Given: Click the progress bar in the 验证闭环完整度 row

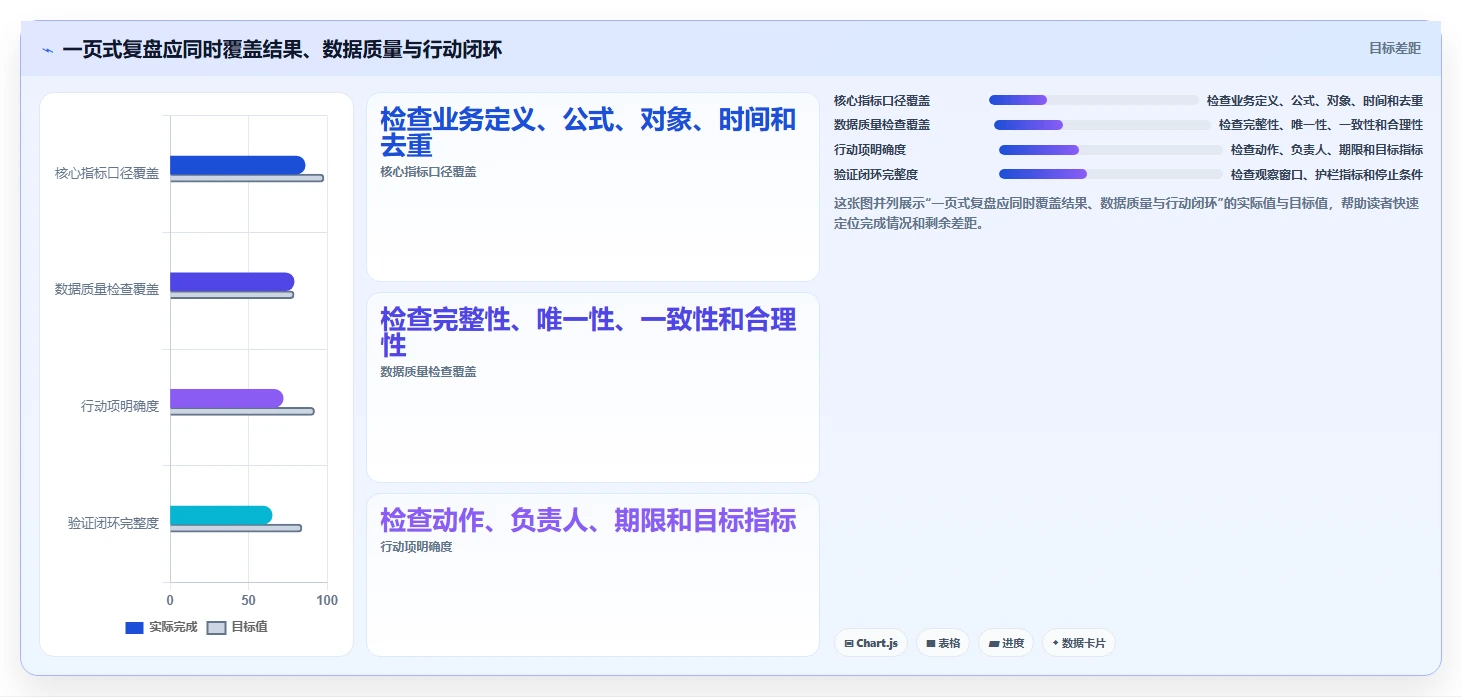Looking at the screenshot, I should click(1110, 174).
